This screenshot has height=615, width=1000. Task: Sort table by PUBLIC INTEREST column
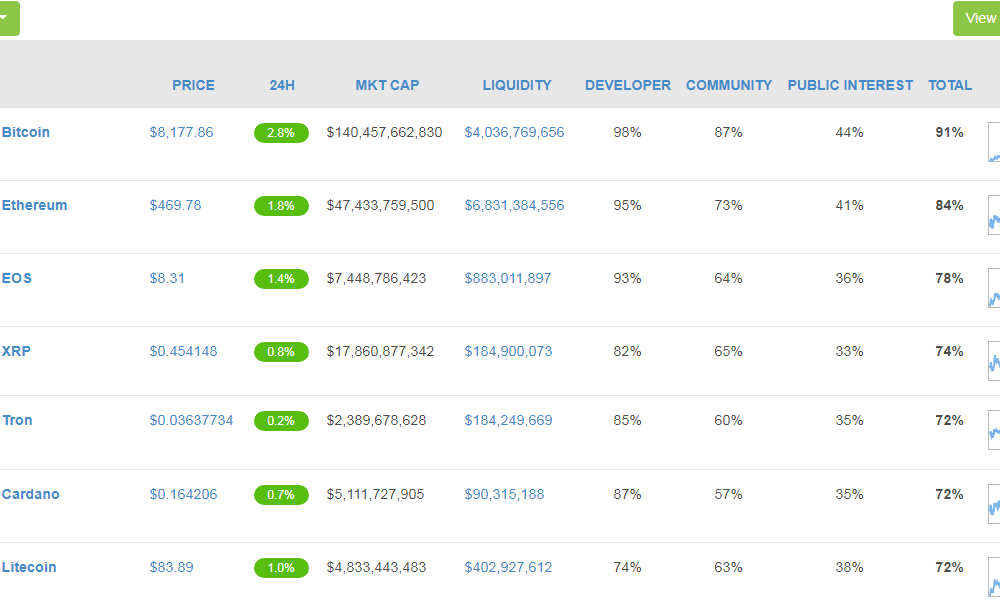850,85
